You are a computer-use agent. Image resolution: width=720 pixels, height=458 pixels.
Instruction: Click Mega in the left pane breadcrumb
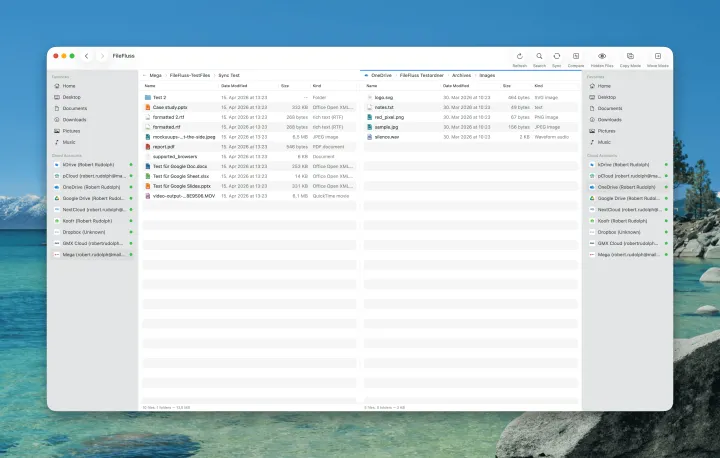pos(155,75)
